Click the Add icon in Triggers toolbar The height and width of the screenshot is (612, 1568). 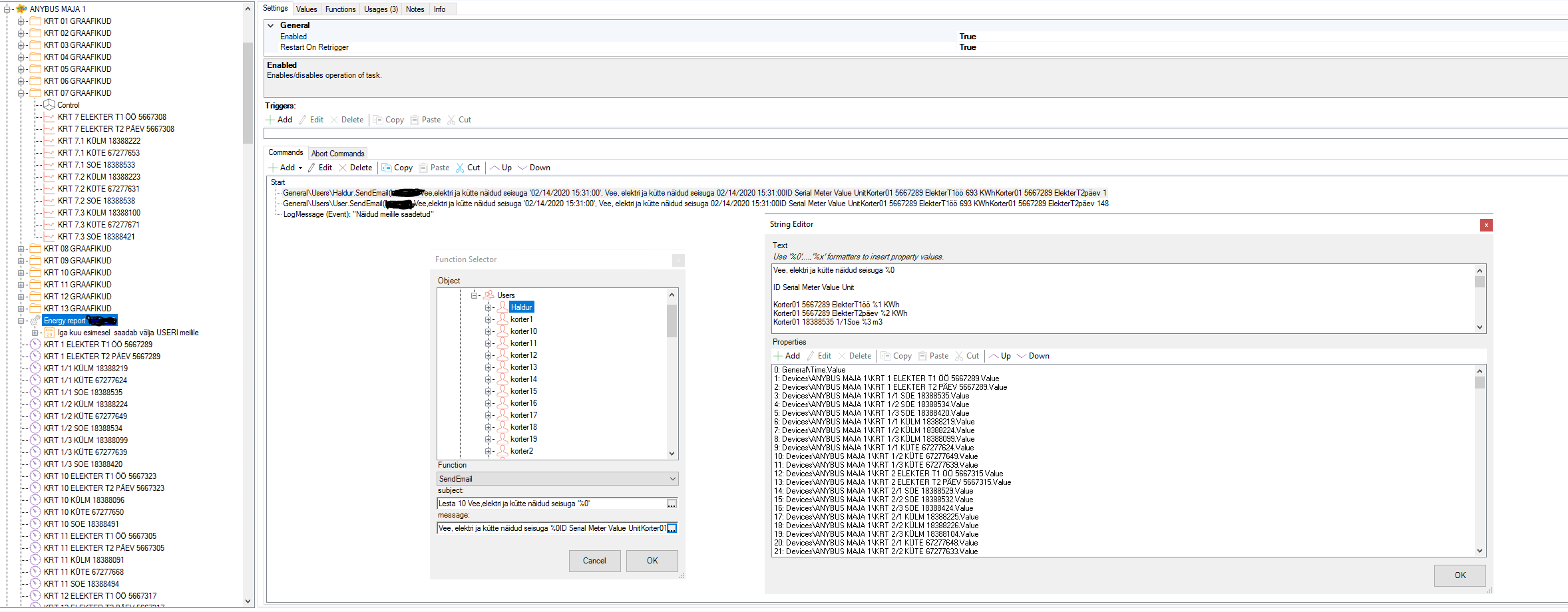pos(272,120)
